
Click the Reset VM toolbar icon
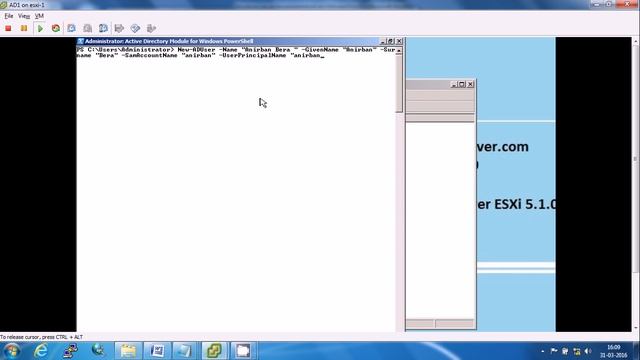pos(56,28)
